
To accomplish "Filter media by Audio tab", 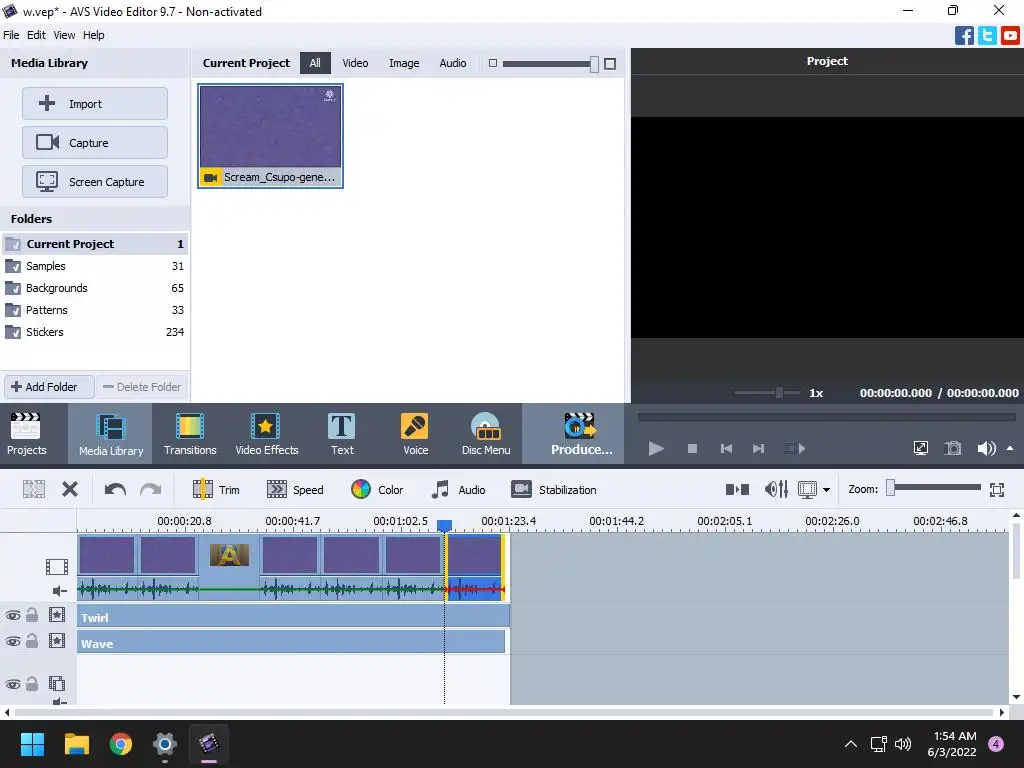I will click(x=453, y=63).
